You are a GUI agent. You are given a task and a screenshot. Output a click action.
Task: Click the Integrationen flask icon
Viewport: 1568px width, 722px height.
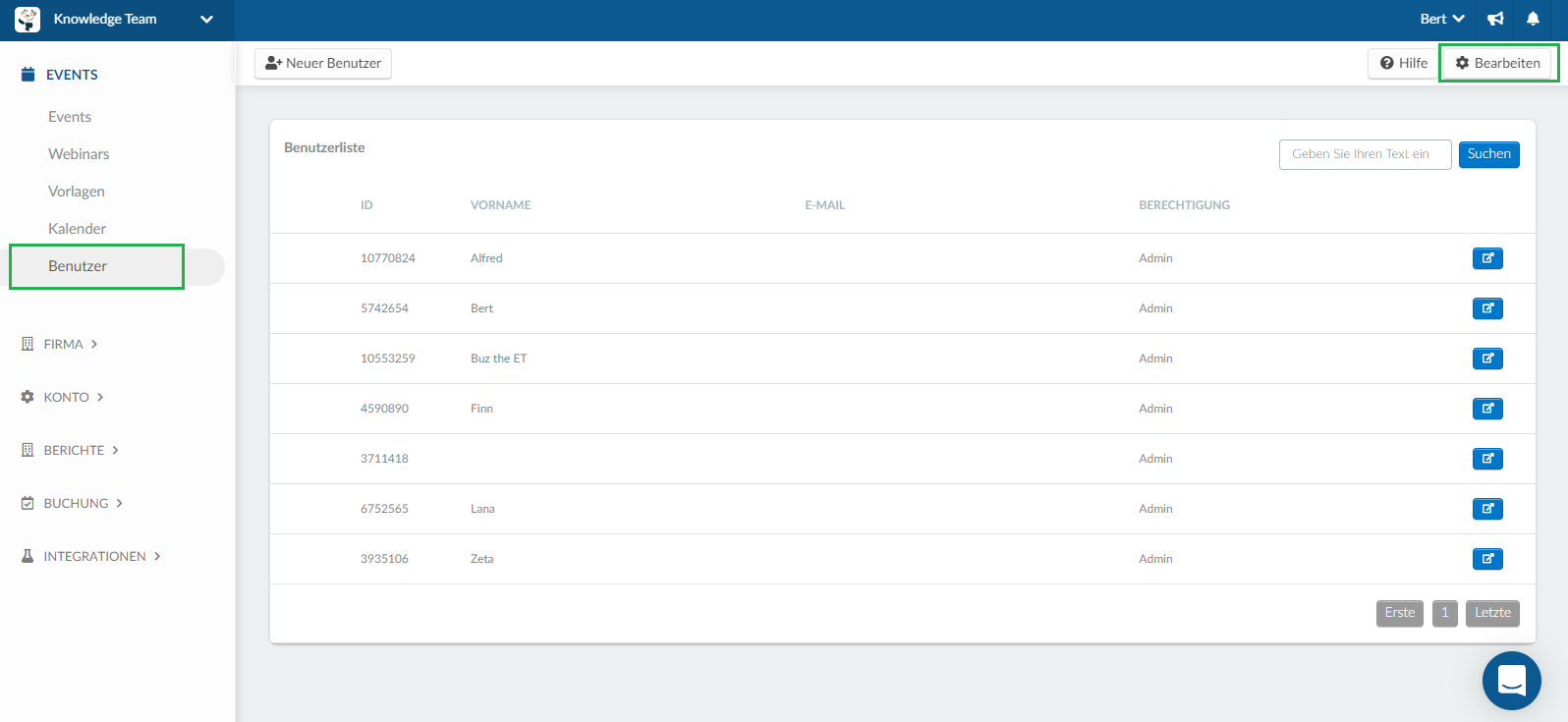[x=28, y=556]
